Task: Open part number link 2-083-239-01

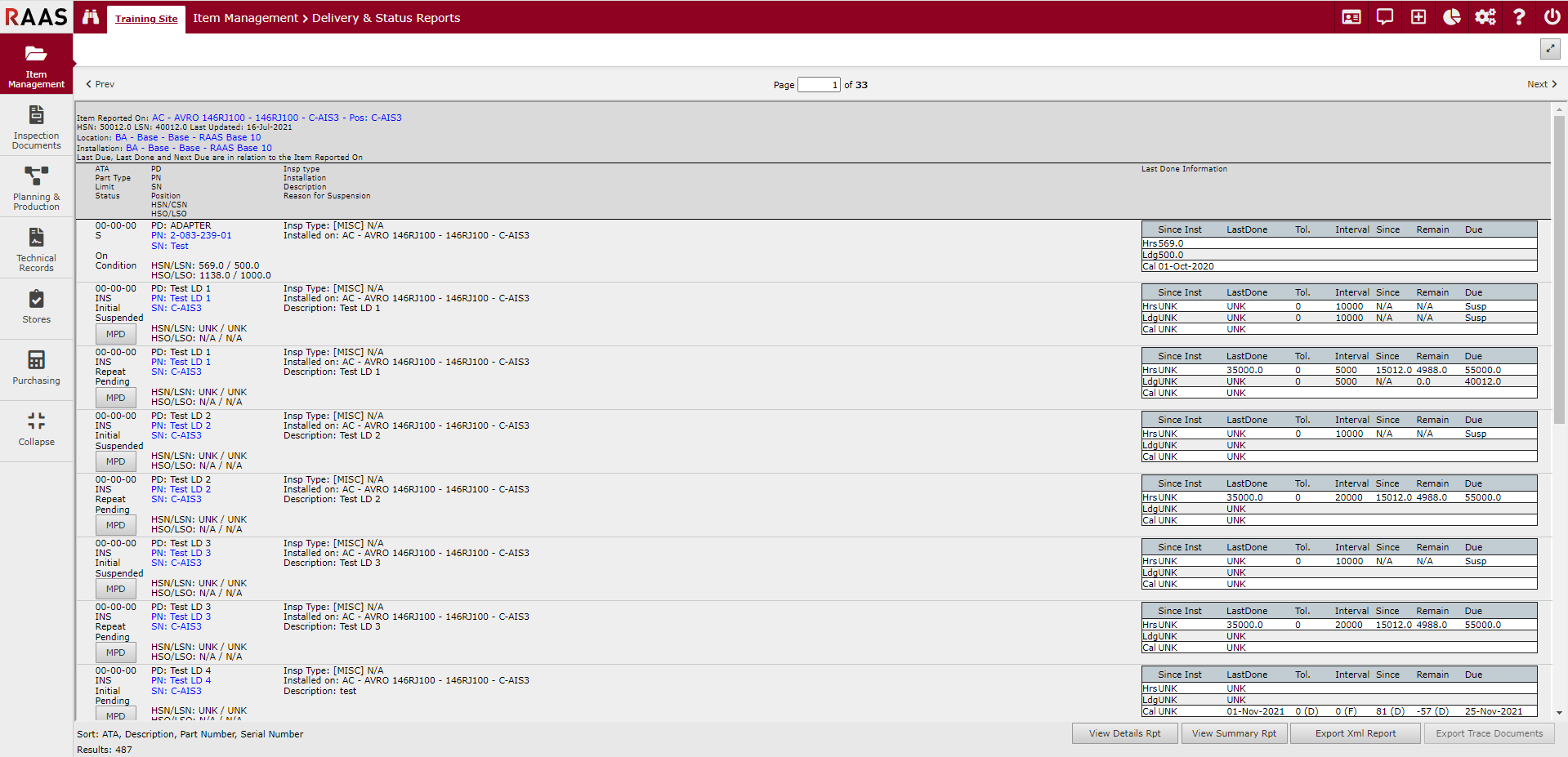Action: click(x=200, y=235)
